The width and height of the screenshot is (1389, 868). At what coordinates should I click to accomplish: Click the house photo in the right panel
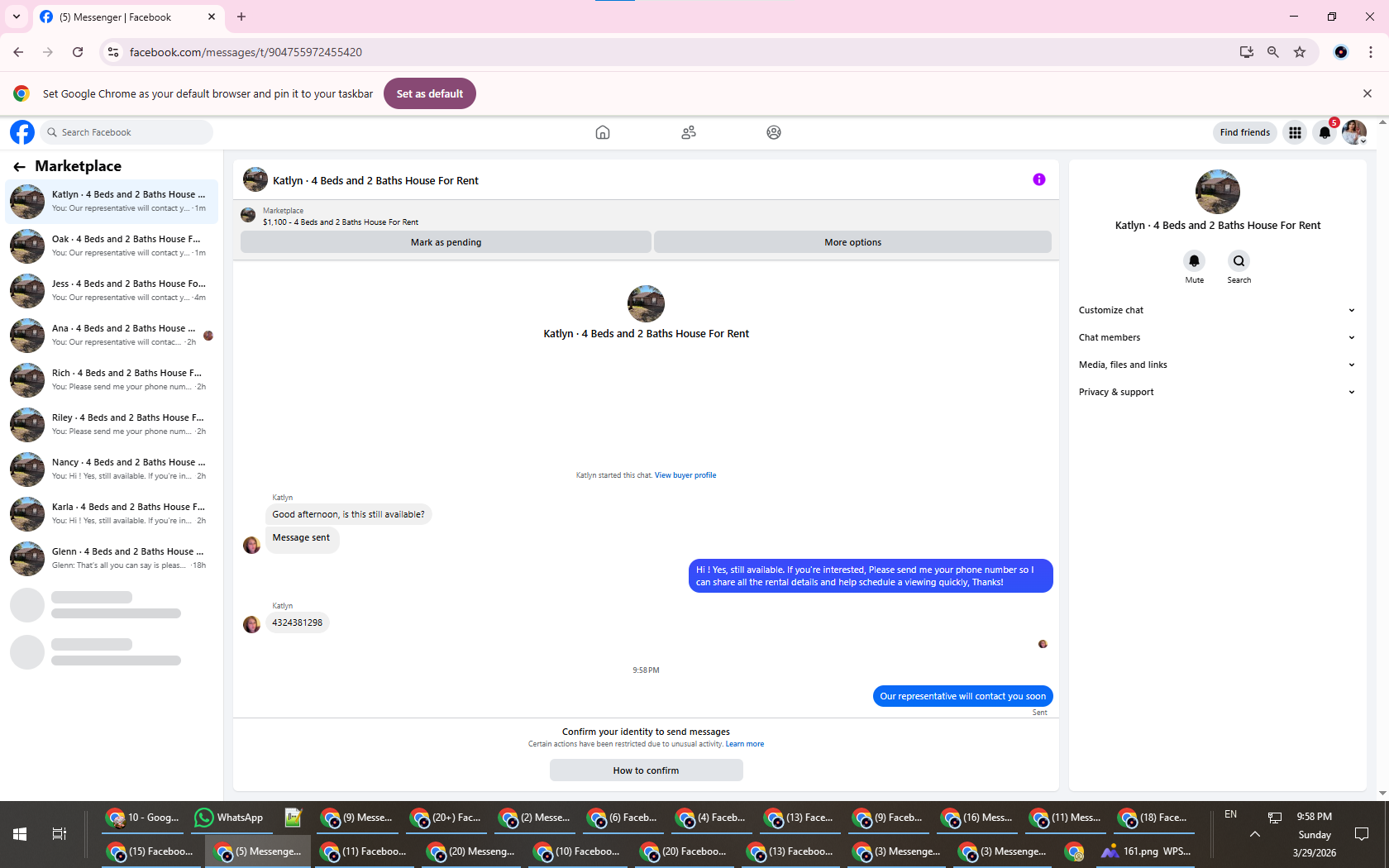point(1218,192)
